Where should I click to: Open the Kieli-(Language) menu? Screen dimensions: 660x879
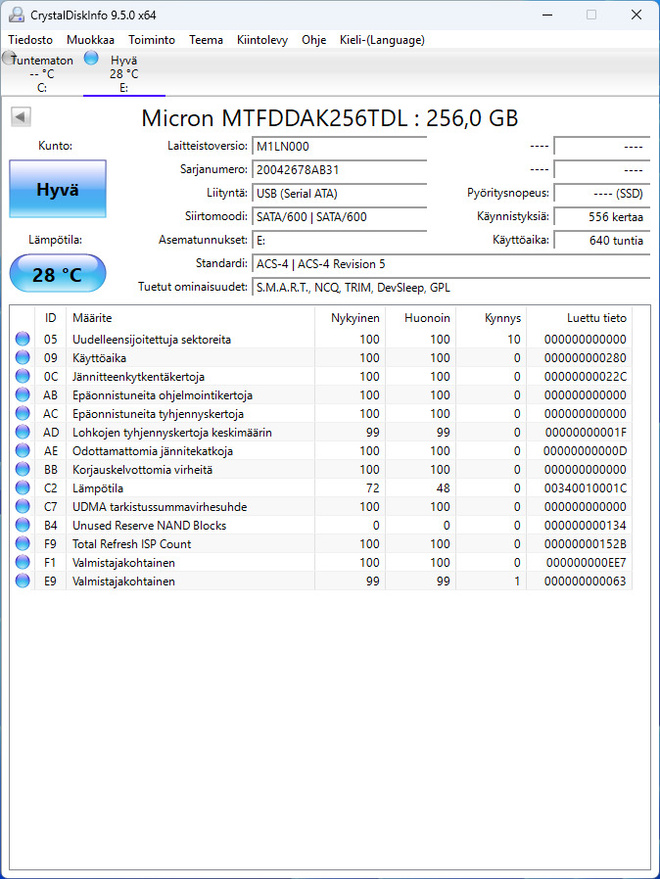tap(382, 40)
